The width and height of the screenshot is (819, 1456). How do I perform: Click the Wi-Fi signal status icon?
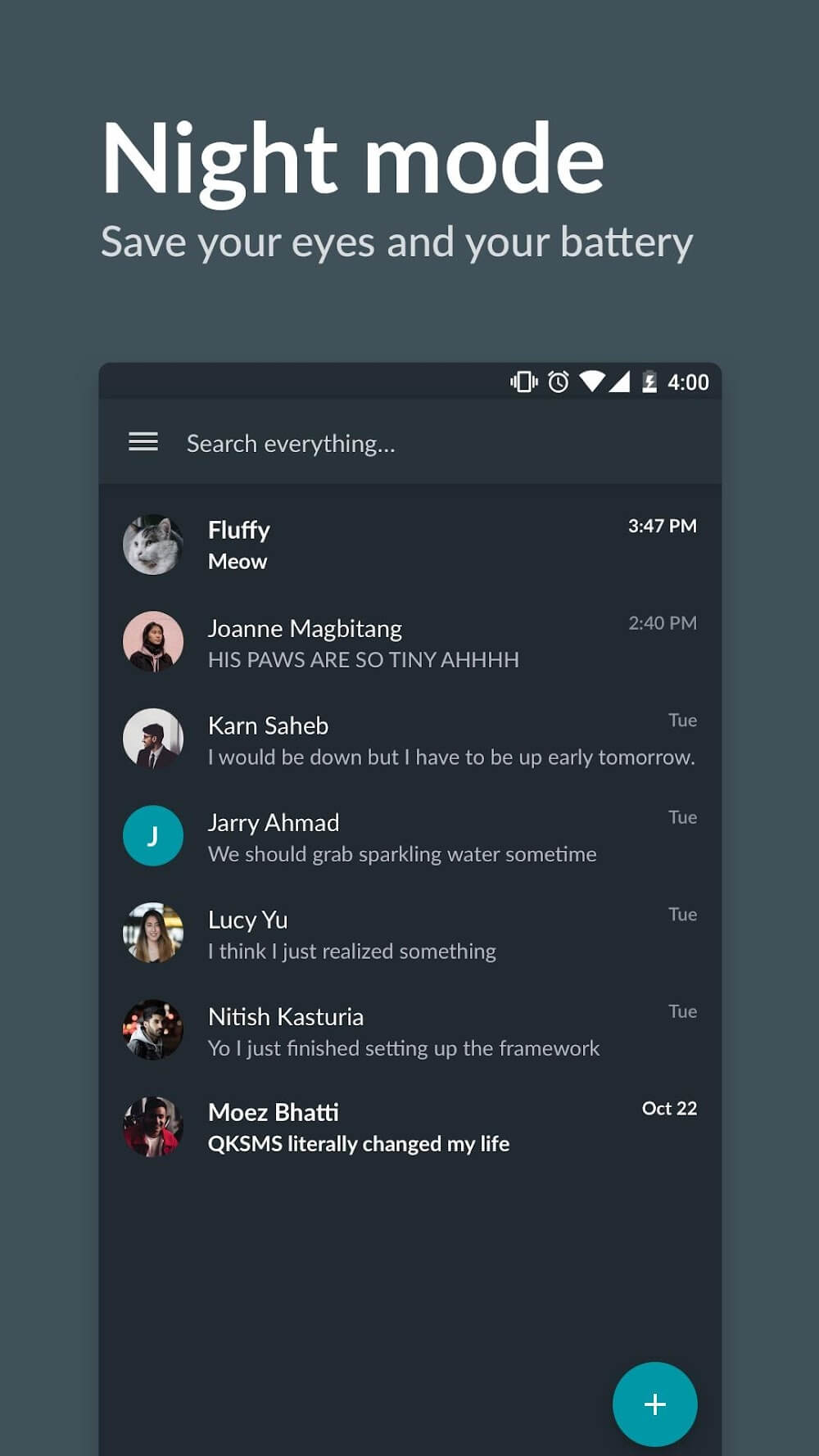(x=591, y=382)
